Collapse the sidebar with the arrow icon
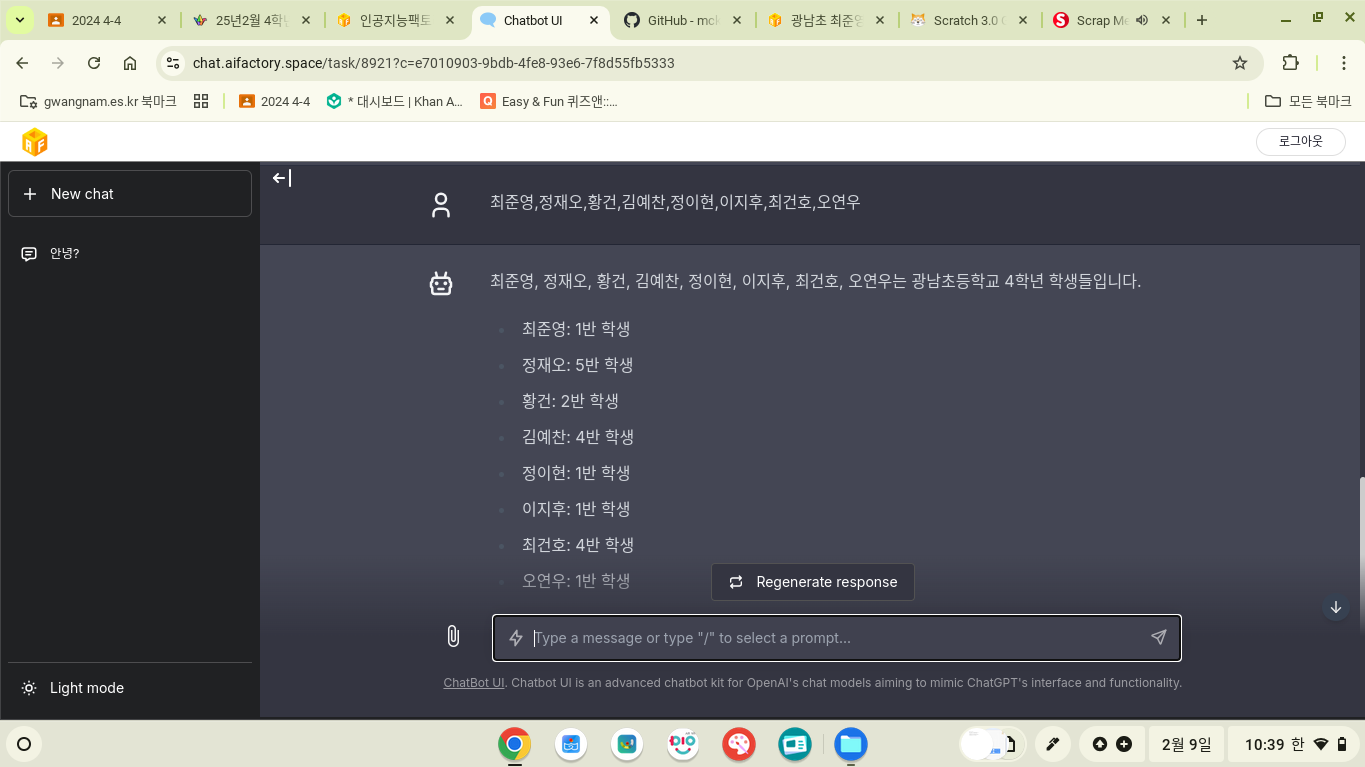This screenshot has height=767, width=1365. point(282,178)
